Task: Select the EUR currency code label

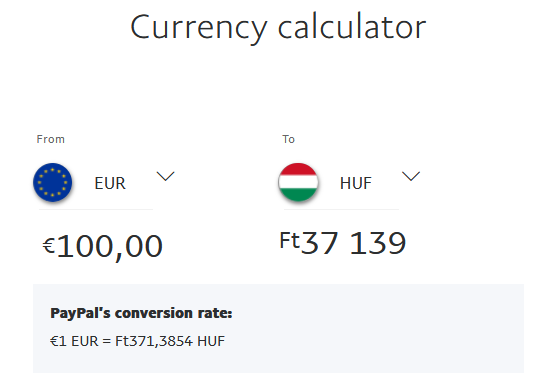Action: [x=110, y=183]
